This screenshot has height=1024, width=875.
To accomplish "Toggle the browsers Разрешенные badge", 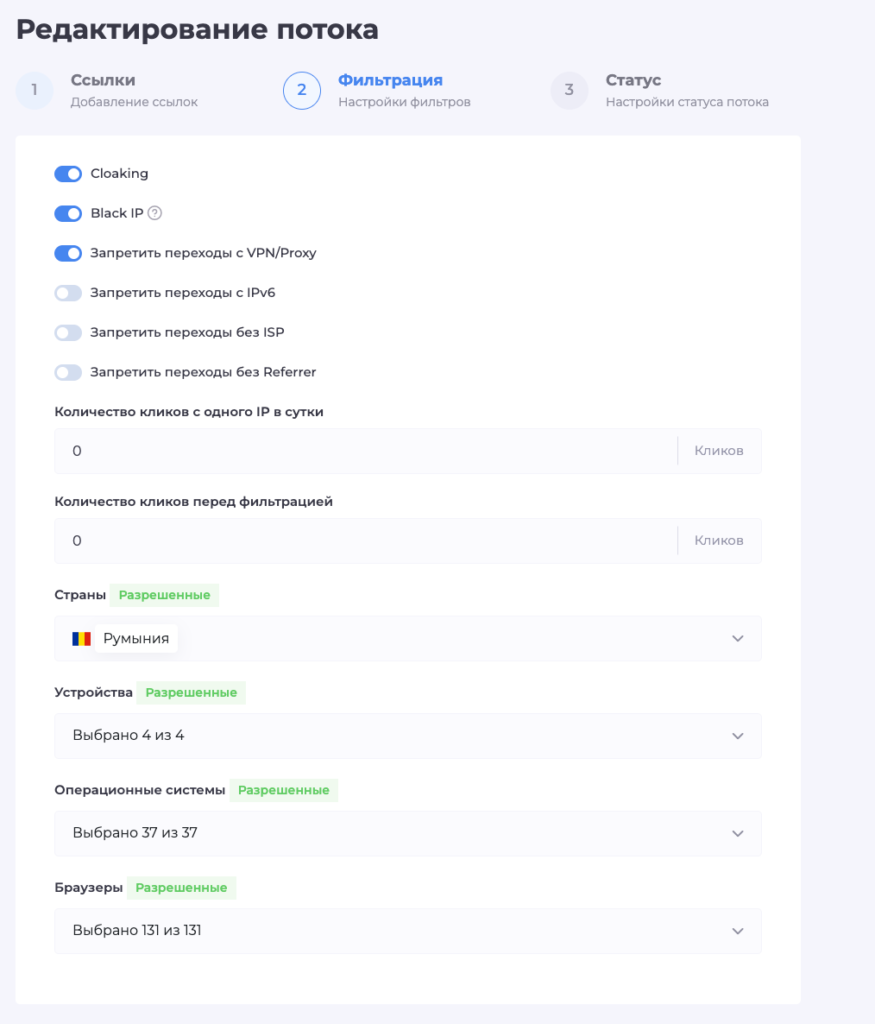I will click(182, 888).
